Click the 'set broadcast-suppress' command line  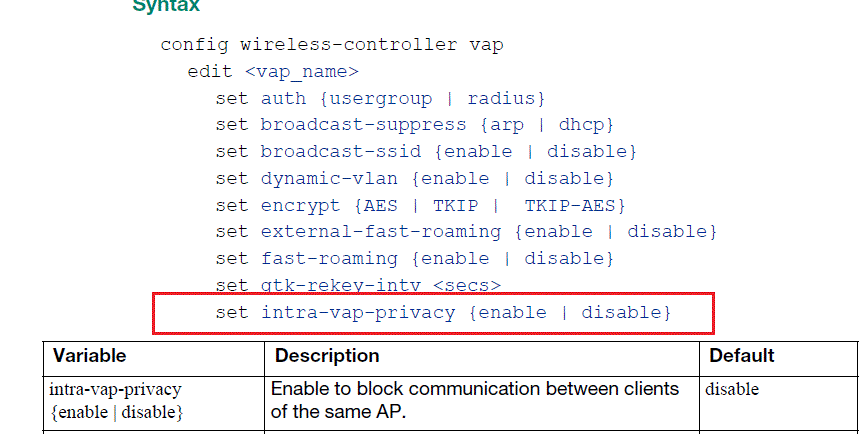414,125
